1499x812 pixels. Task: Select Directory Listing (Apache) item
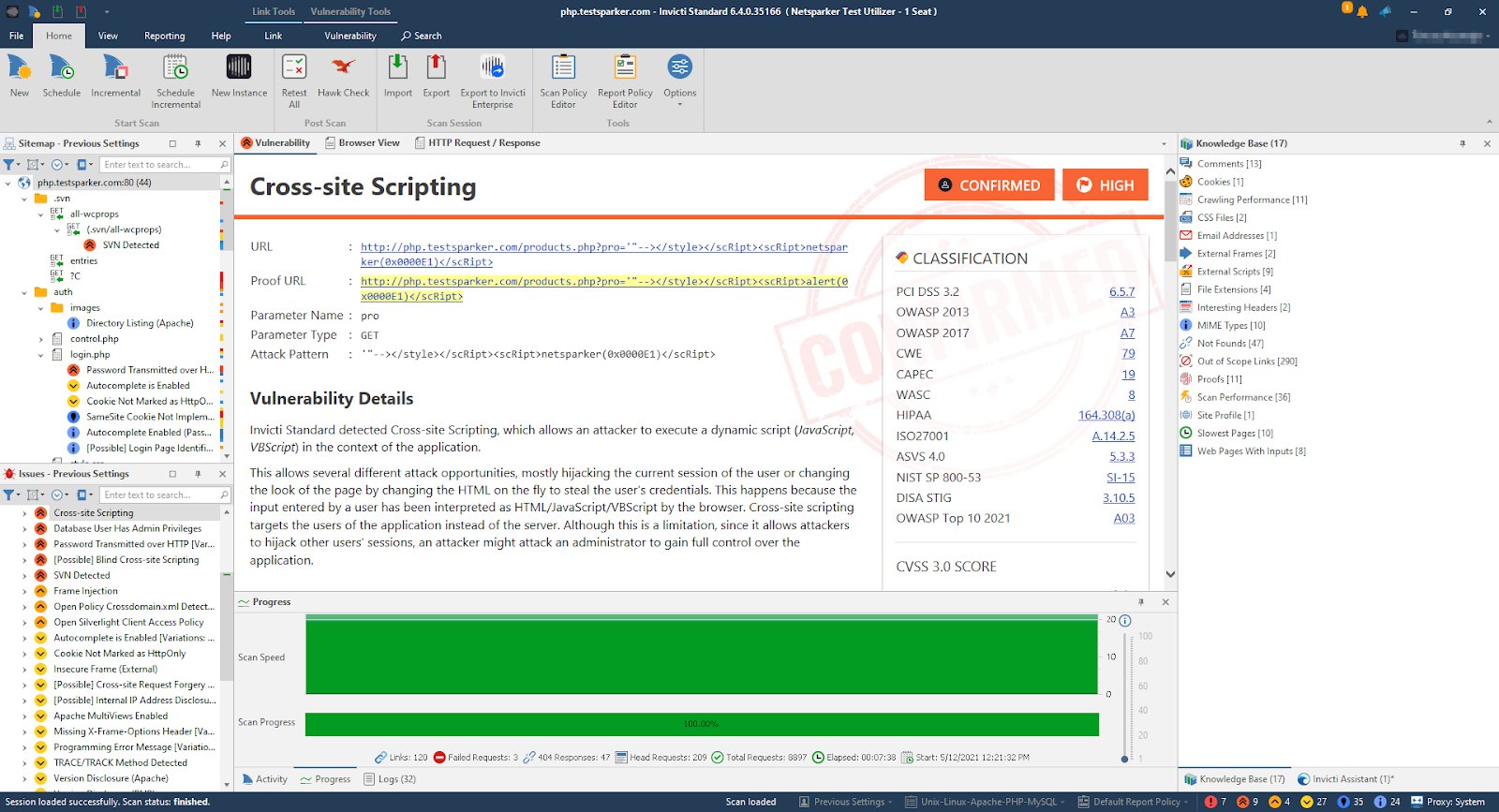(140, 323)
